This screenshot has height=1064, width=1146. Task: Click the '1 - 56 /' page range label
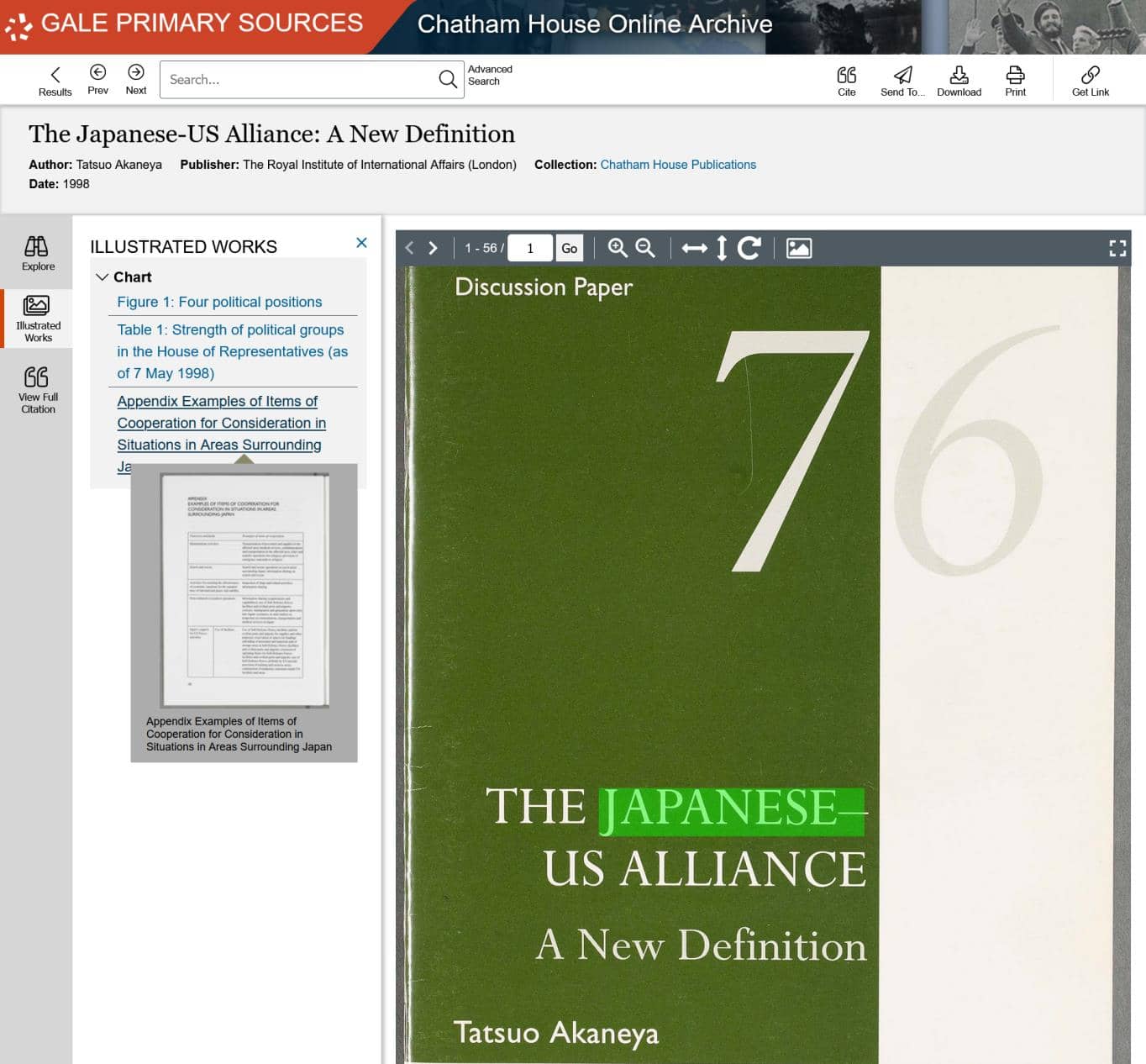point(485,248)
